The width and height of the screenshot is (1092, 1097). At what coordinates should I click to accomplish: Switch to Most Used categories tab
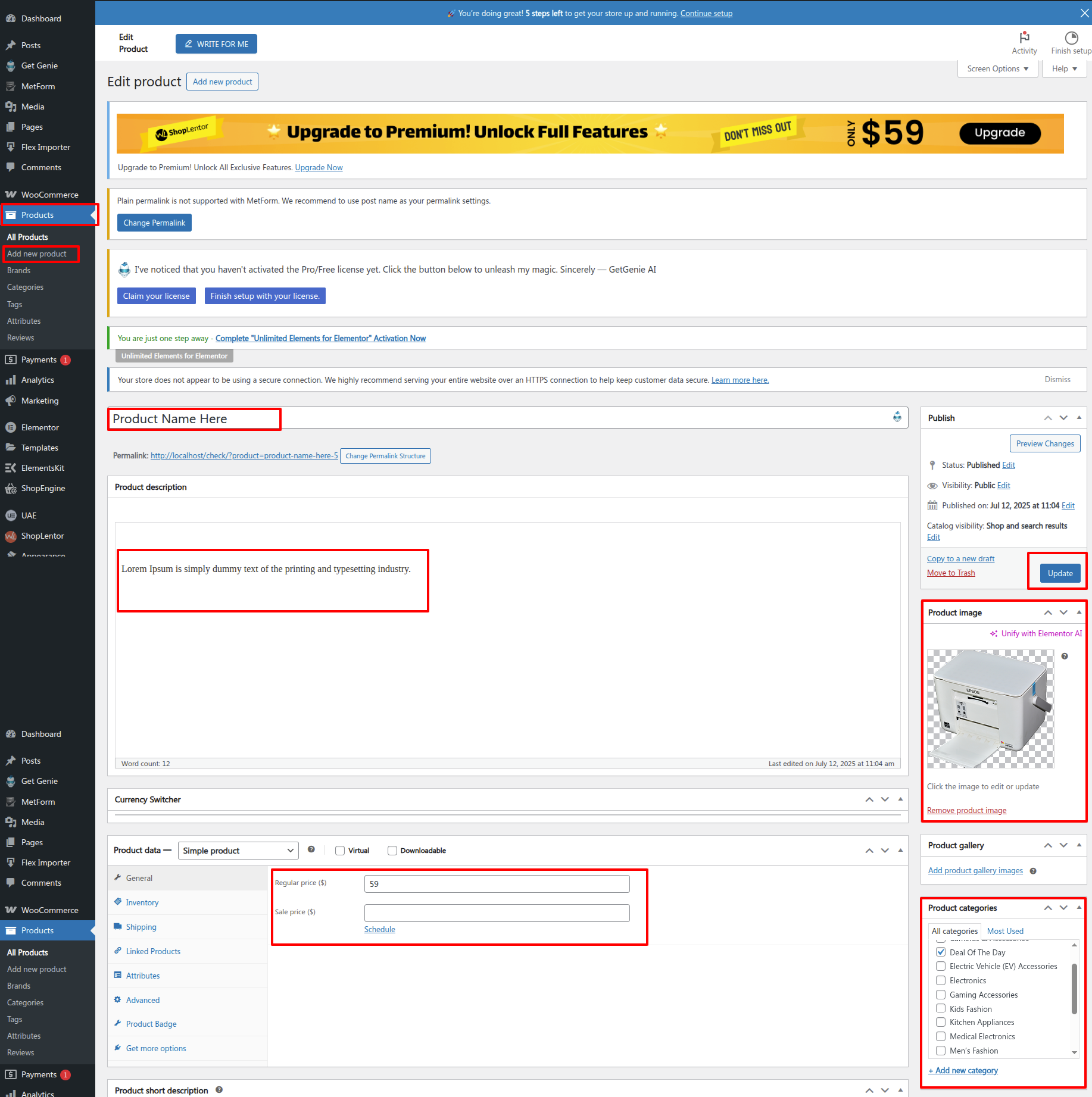pos(1005,931)
